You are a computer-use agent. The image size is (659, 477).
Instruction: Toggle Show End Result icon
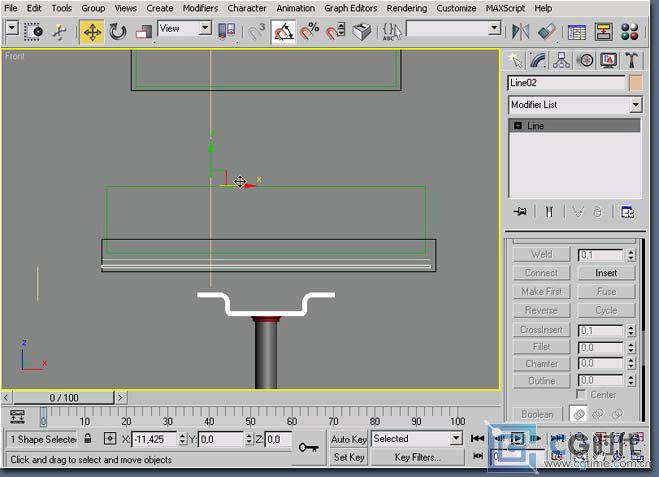click(549, 211)
